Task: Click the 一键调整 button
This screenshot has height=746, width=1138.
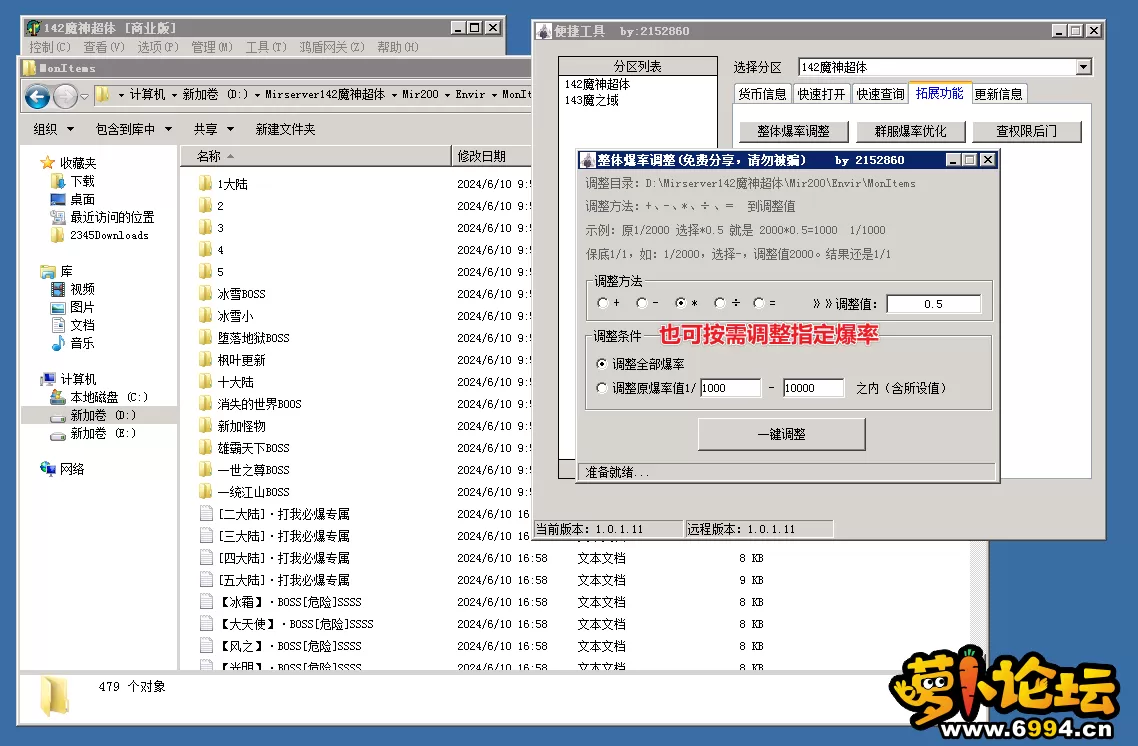Action: pyautogui.click(x=782, y=434)
